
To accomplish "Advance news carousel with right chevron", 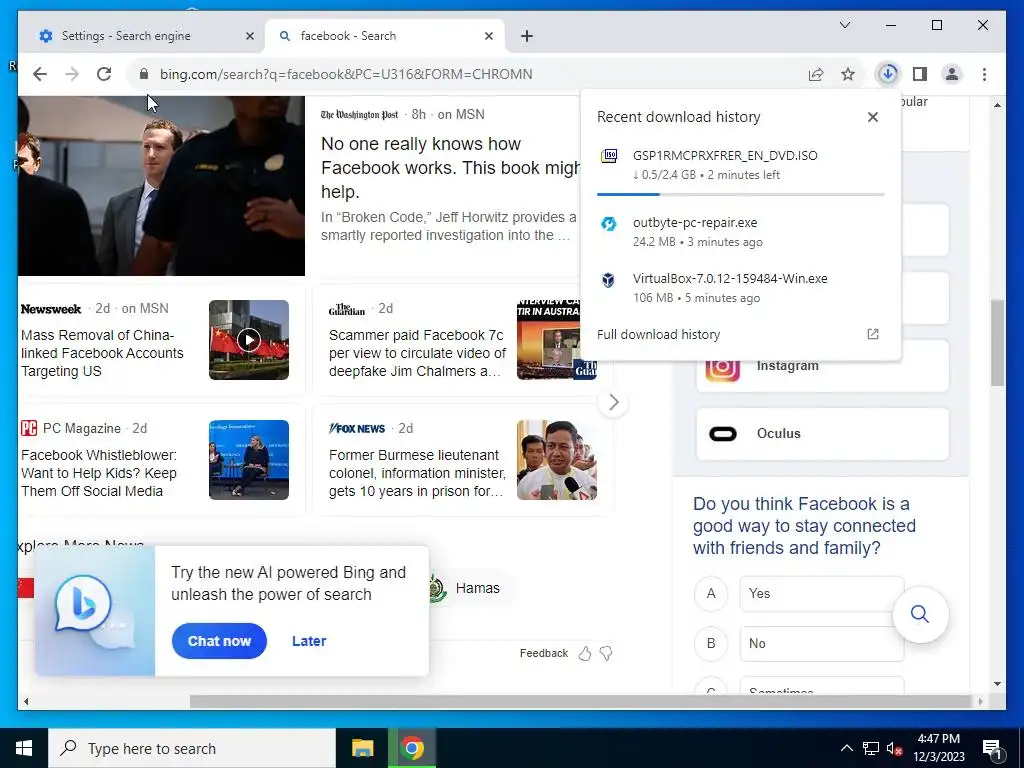I will [x=613, y=402].
